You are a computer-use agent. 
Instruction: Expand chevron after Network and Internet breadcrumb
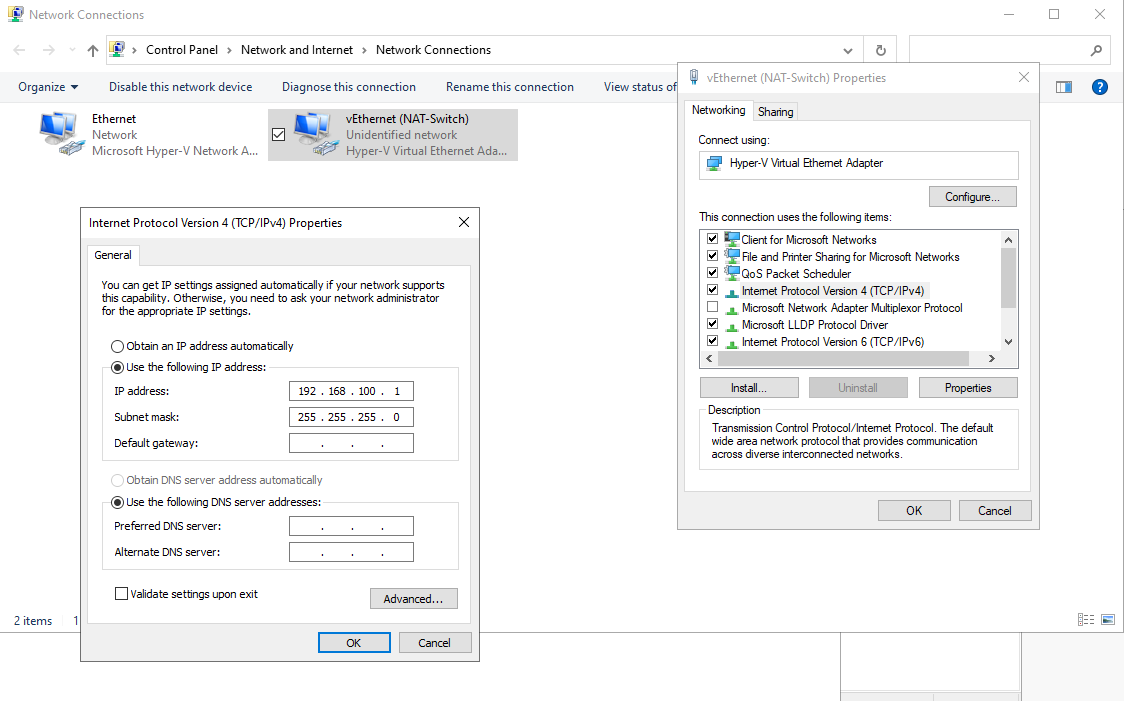coord(364,50)
